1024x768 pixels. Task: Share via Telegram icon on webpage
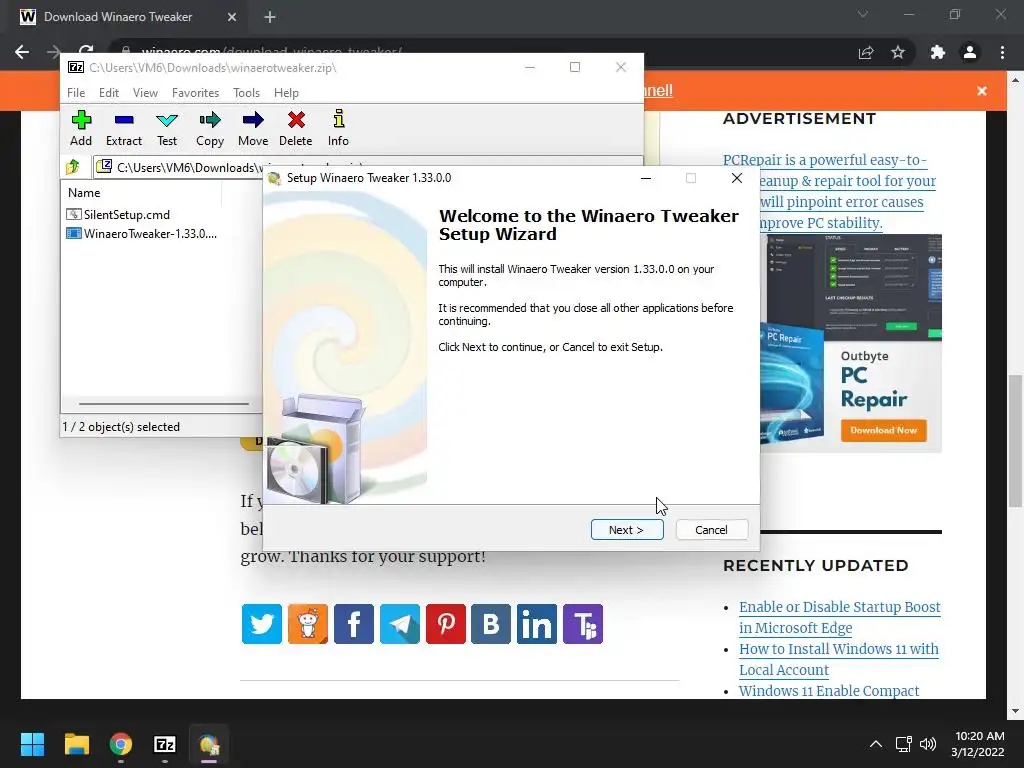tap(400, 624)
